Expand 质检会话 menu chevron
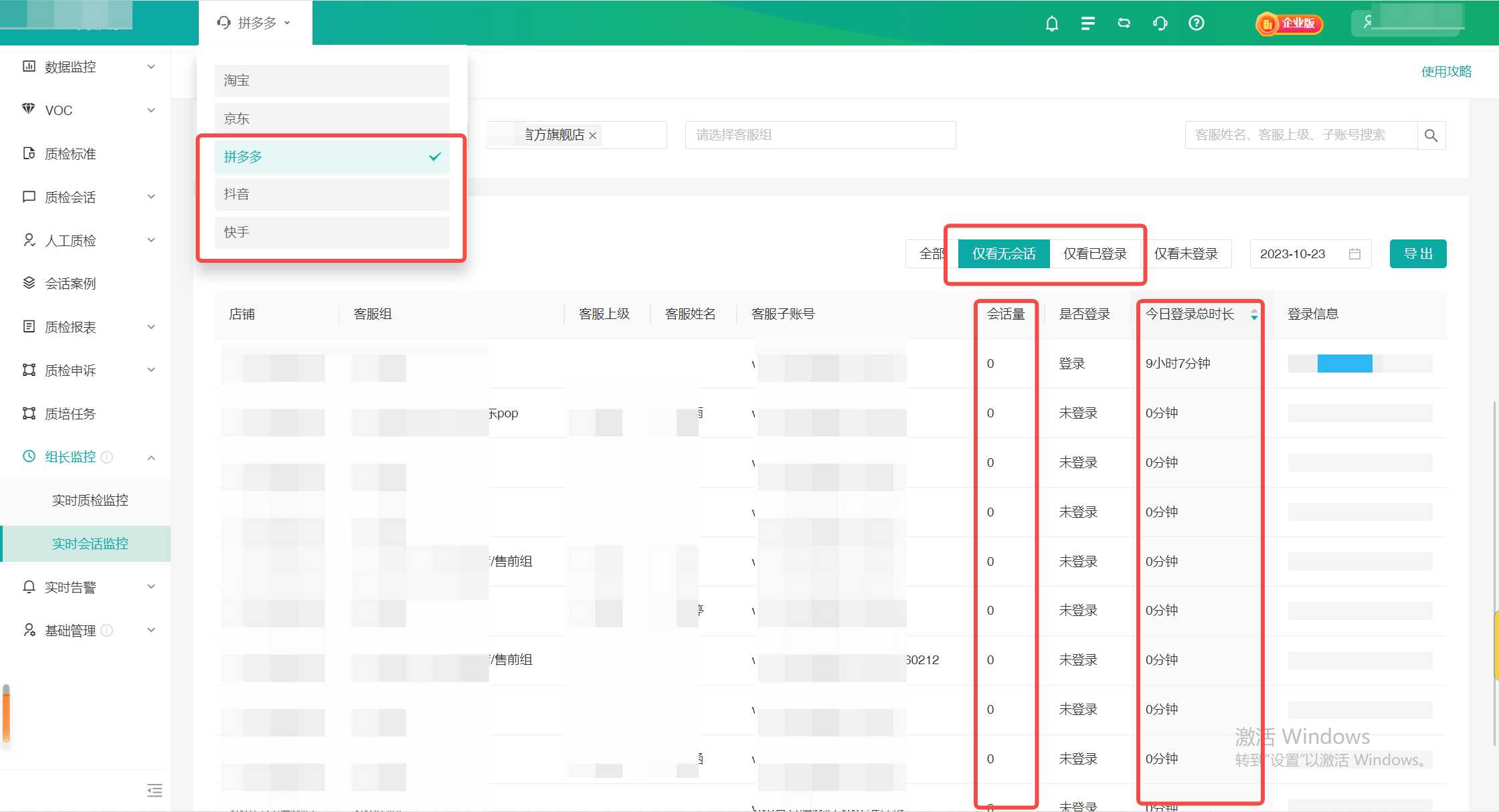1499x812 pixels. pos(151,197)
